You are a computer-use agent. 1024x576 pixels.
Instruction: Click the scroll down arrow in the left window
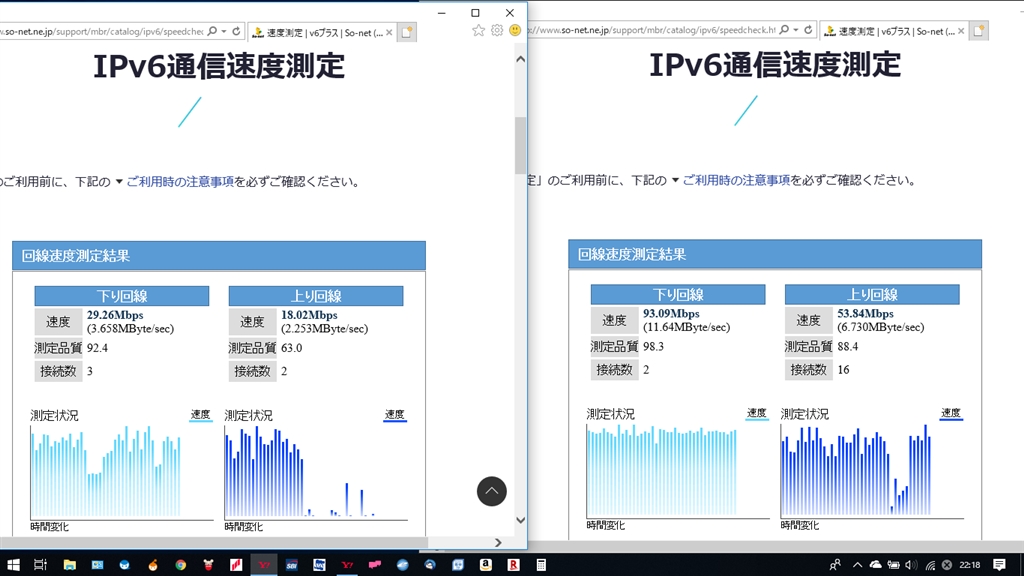click(x=520, y=520)
